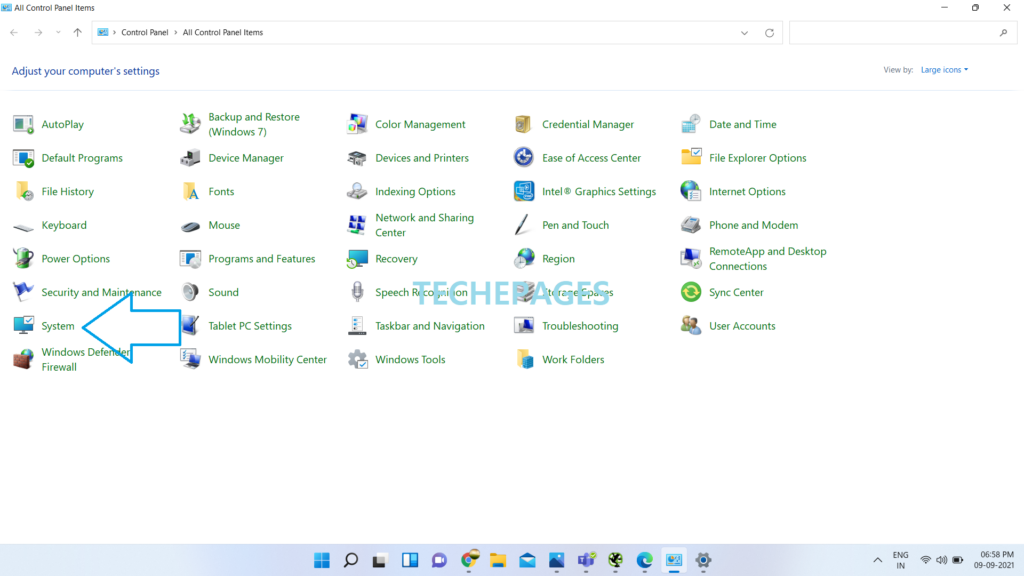Open the Windows Defender Firewall icon
The image size is (1024, 576).
click(24, 359)
